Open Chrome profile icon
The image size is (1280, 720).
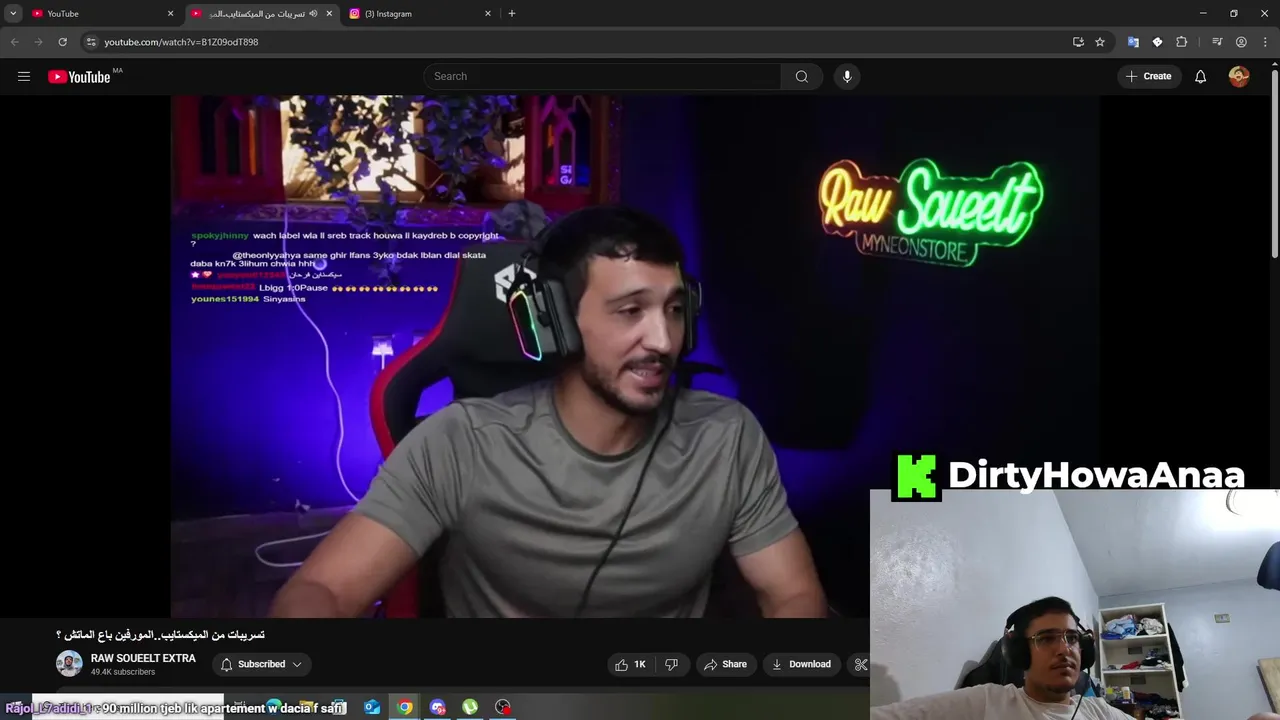pyautogui.click(x=1241, y=42)
